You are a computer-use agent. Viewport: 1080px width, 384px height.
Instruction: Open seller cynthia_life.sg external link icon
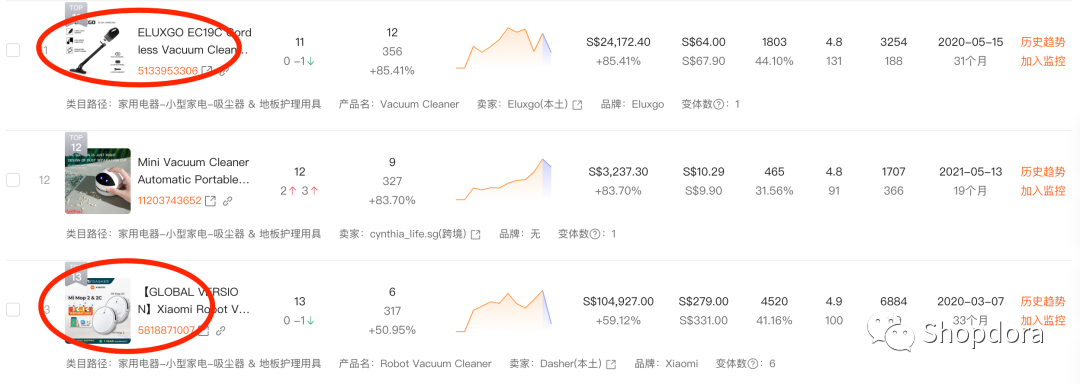pos(475,234)
